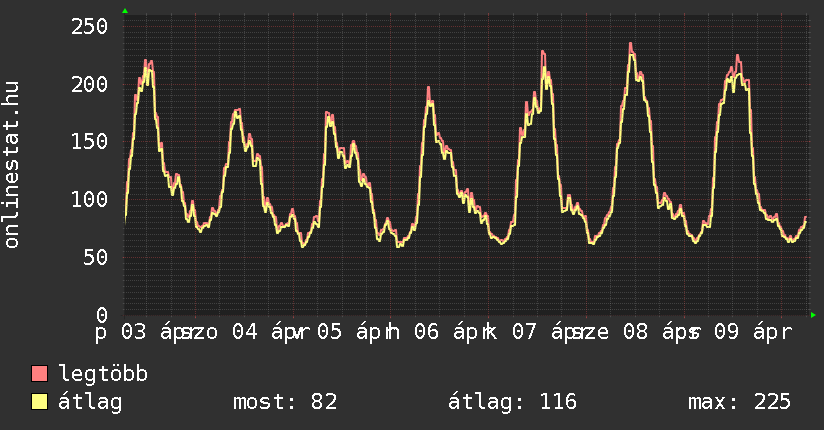The image size is (824, 430).
Task: Click the 'átlag: 116' average statistic
Action: point(513,402)
